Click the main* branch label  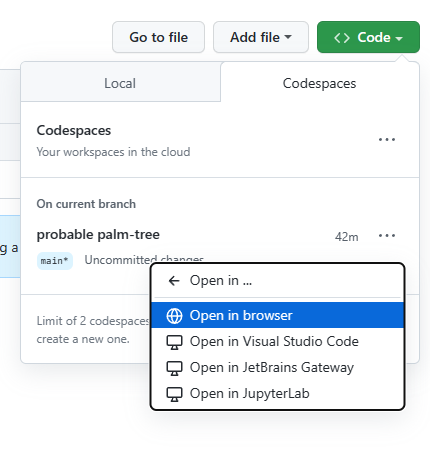55,261
